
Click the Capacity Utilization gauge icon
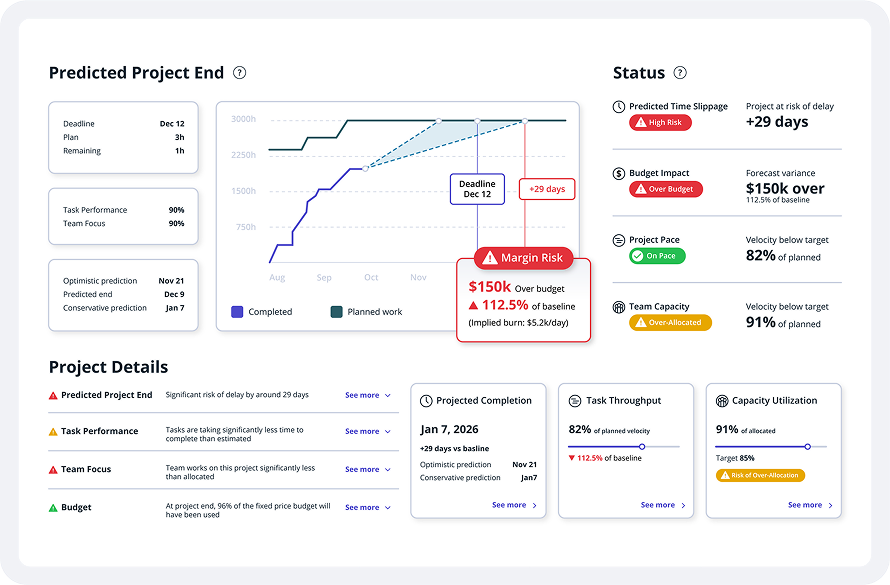point(720,401)
